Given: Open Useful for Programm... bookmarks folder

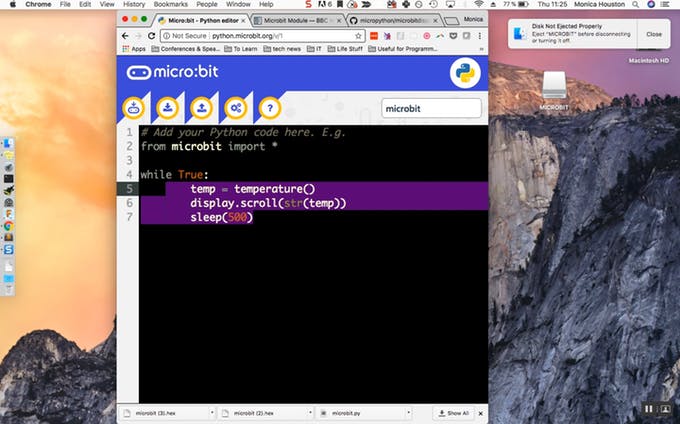Looking at the screenshot, I should (403, 49).
